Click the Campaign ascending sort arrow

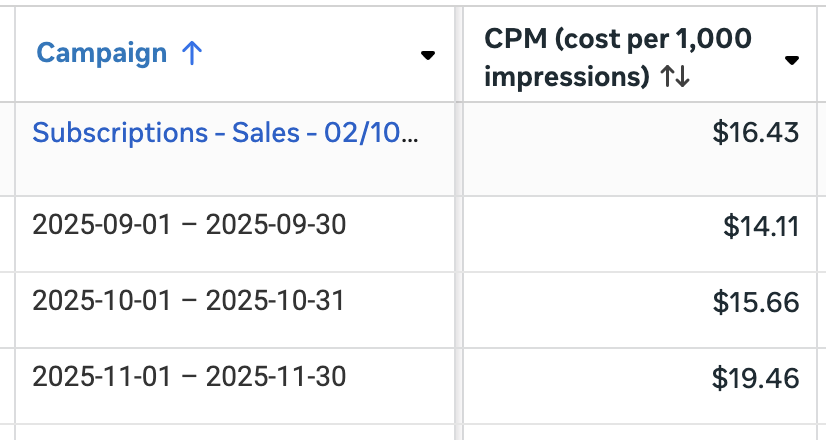(x=192, y=54)
